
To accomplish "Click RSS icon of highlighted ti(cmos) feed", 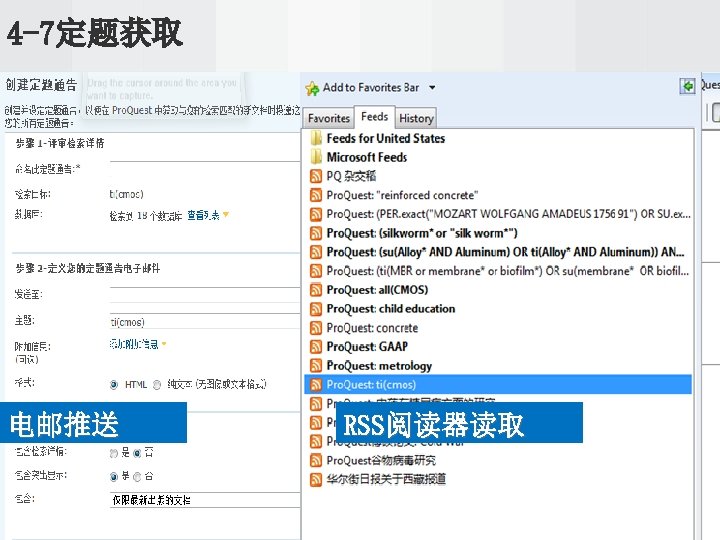I will (316, 384).
